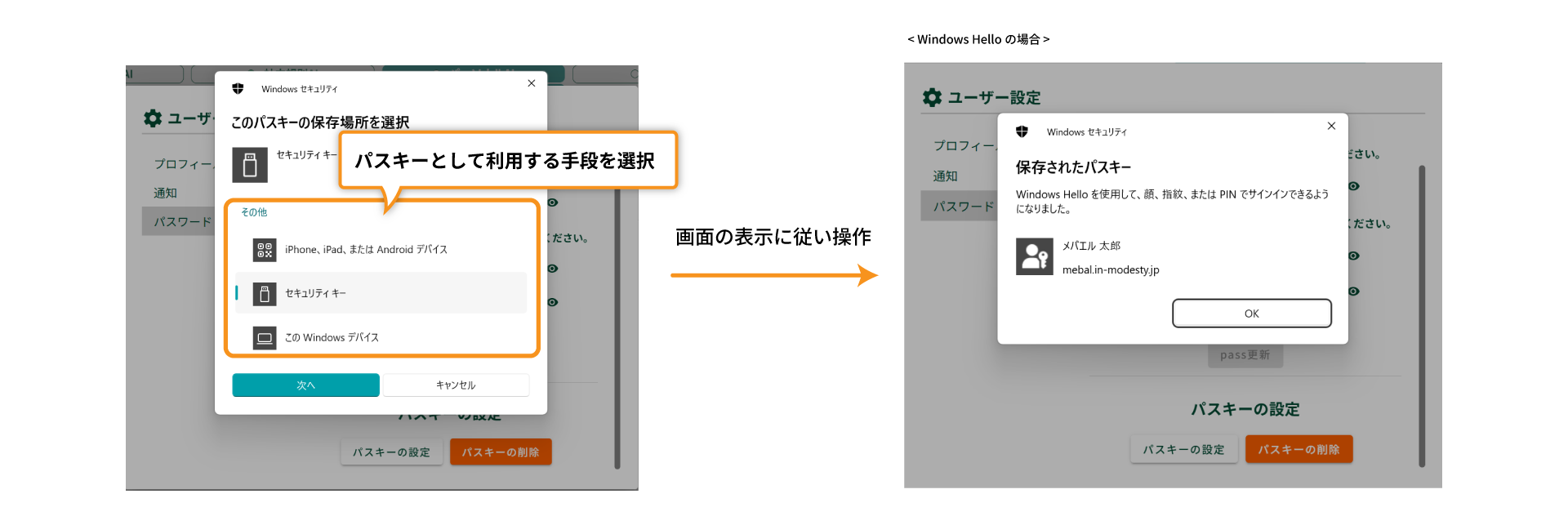Choose the セキュリティ キー option row
The image size is (1568, 525).
click(381, 294)
